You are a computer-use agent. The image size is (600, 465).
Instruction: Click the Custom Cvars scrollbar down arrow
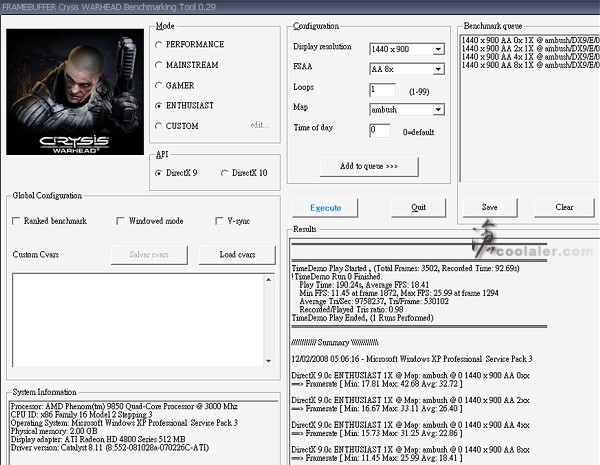tap(269, 361)
